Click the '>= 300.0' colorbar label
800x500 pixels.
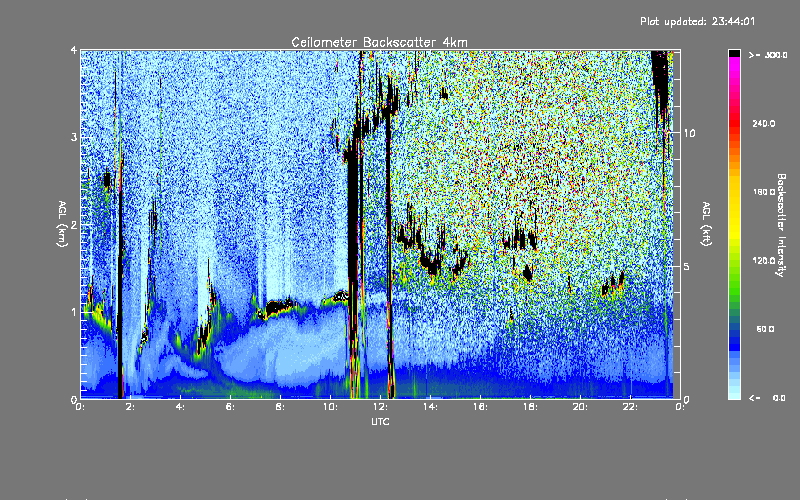768,55
